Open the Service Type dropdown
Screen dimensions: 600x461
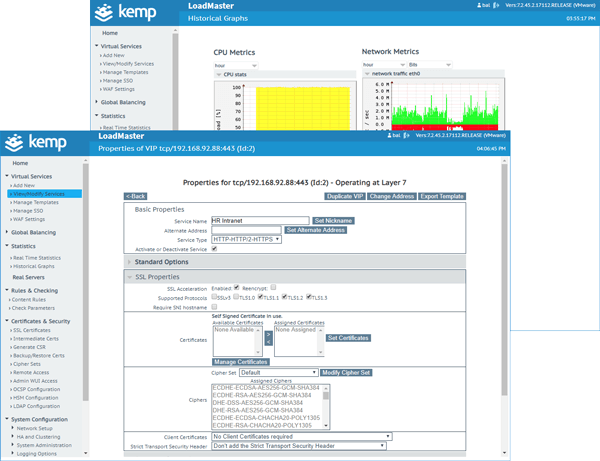[246, 239]
